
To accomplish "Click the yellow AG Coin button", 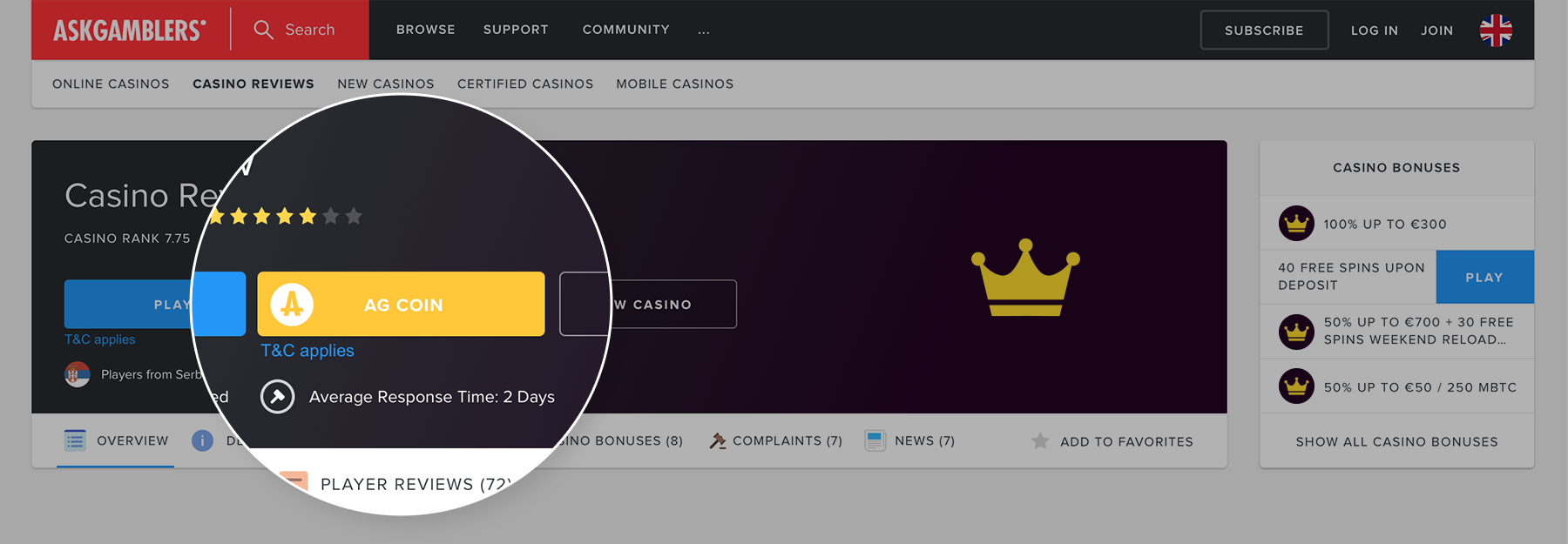I will point(401,304).
